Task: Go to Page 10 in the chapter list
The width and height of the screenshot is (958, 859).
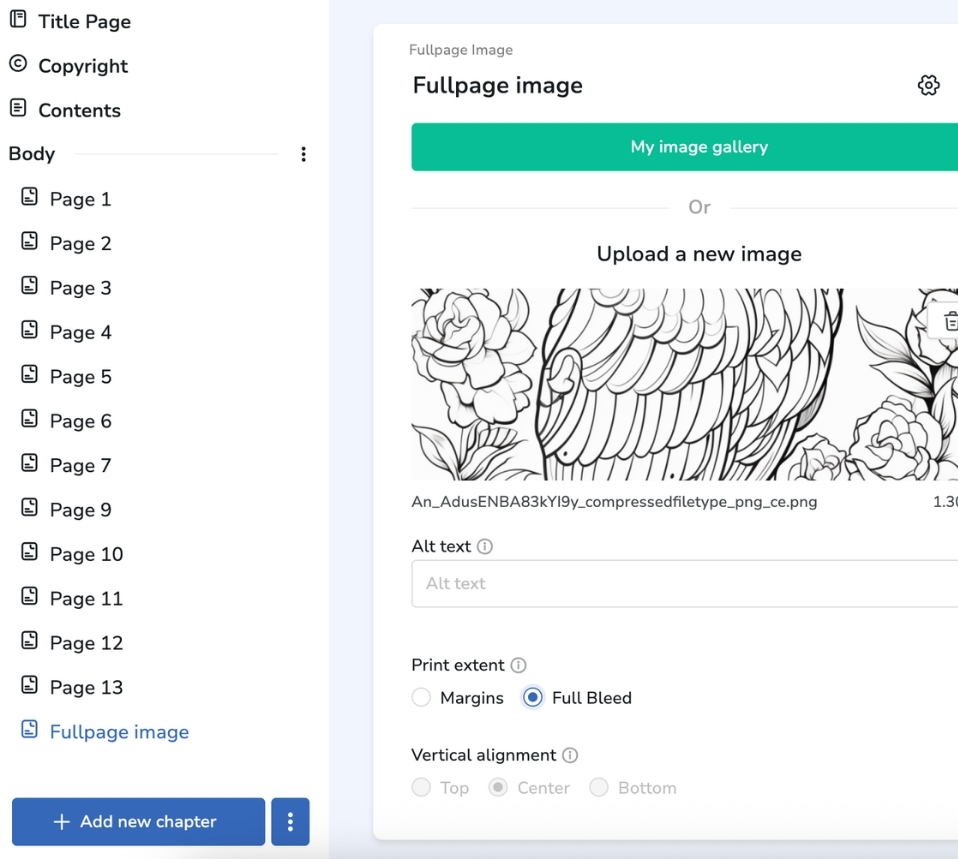Action: pyautogui.click(x=86, y=554)
